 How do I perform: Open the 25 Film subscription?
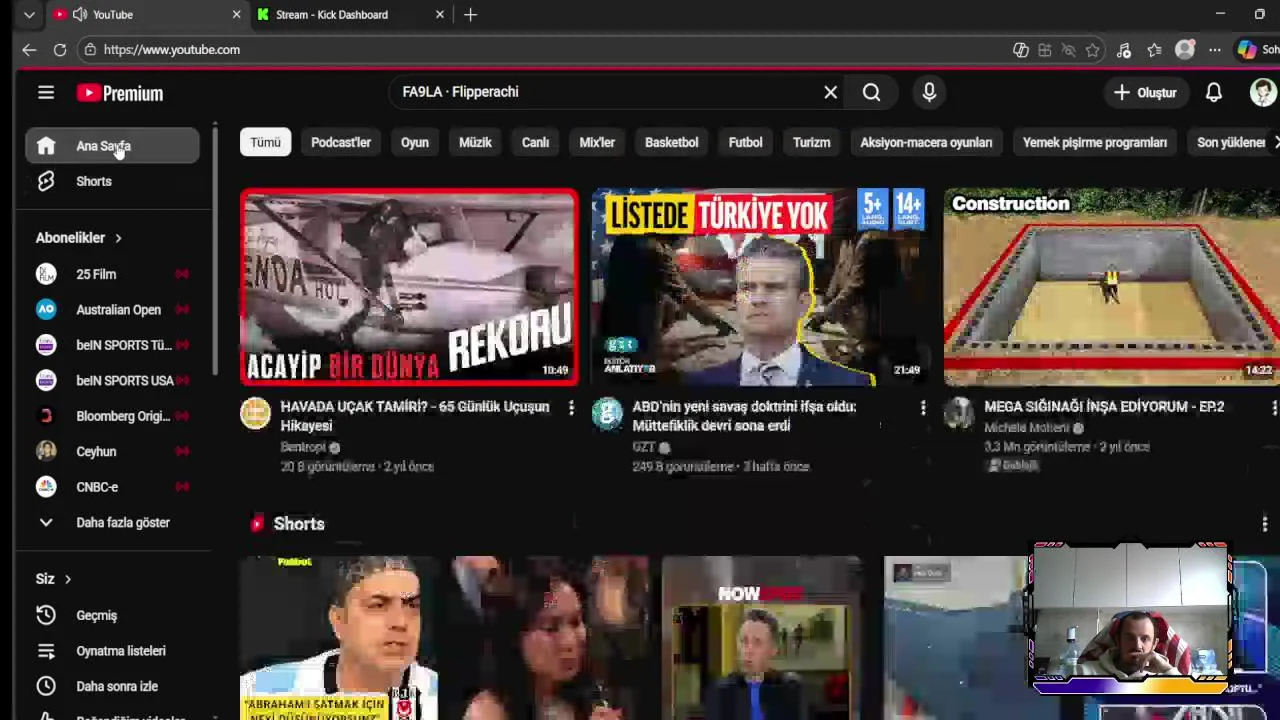click(x=112, y=274)
